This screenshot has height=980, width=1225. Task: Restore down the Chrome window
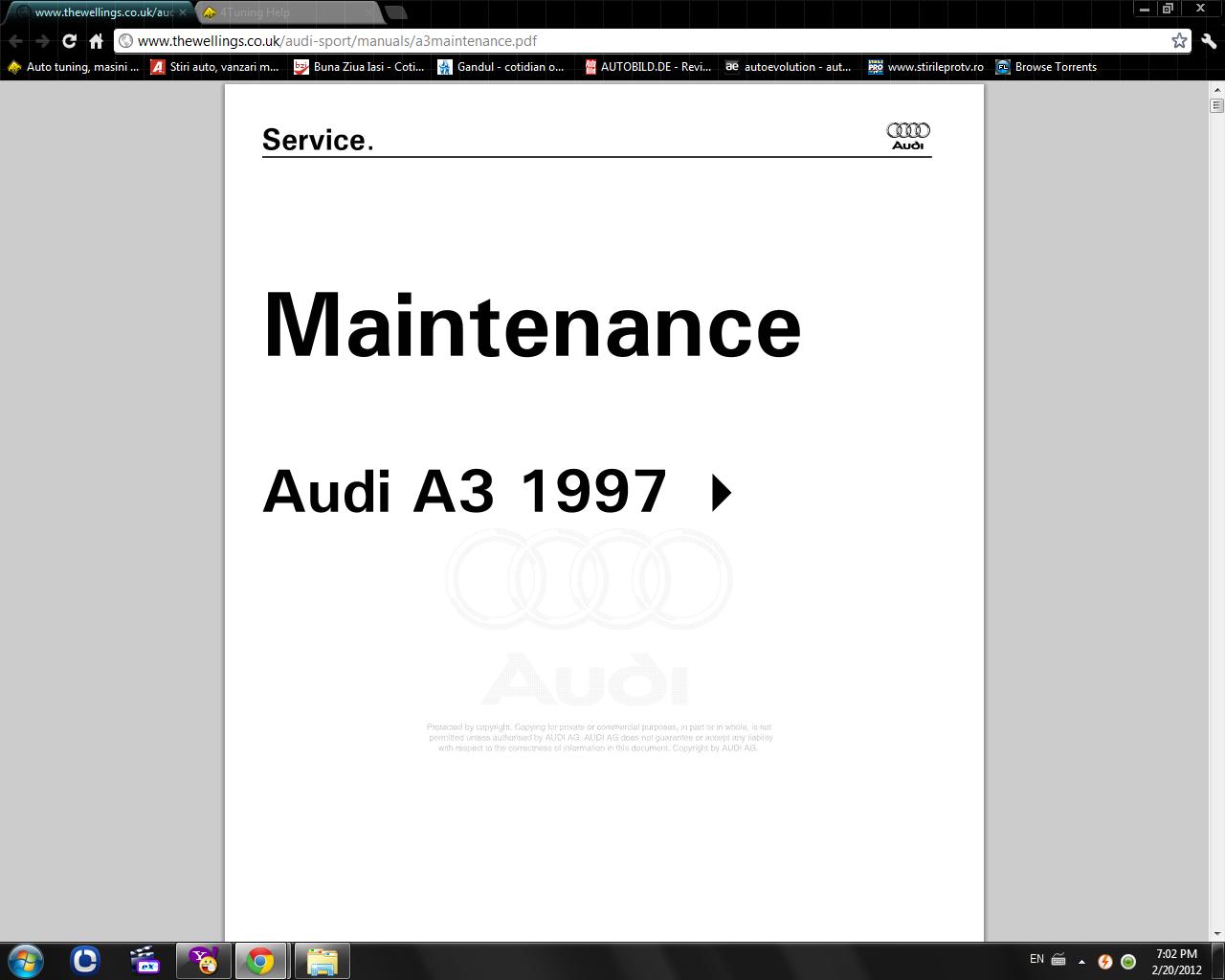pos(1168,9)
